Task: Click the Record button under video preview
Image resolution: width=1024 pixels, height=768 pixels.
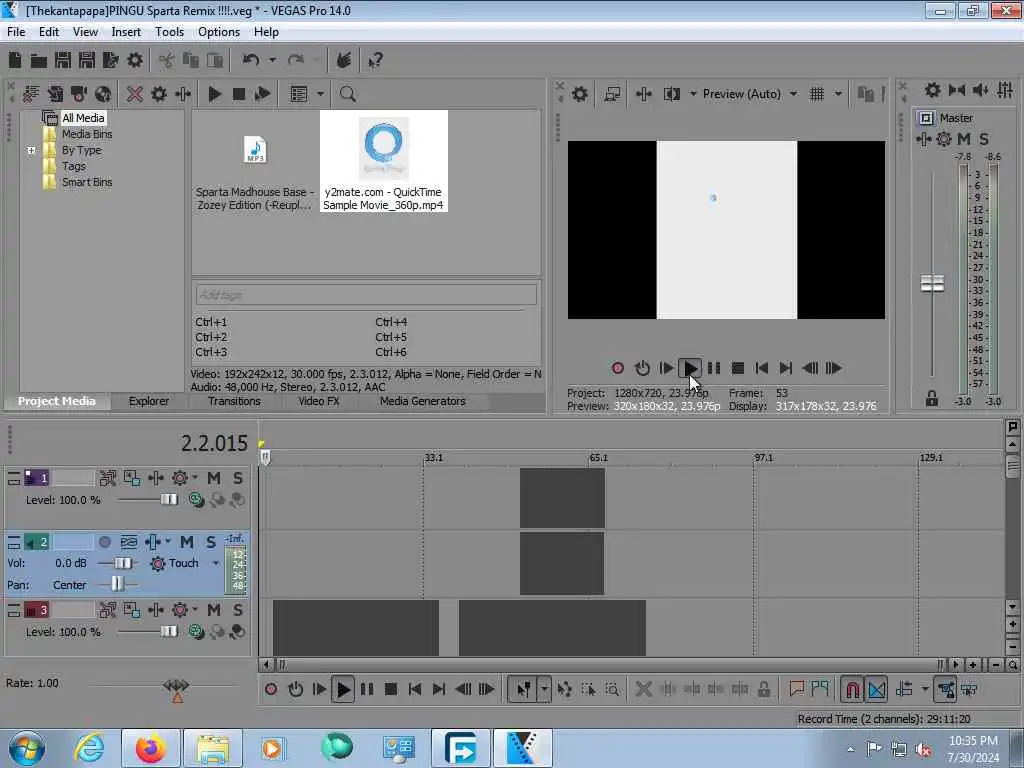Action: (618, 368)
